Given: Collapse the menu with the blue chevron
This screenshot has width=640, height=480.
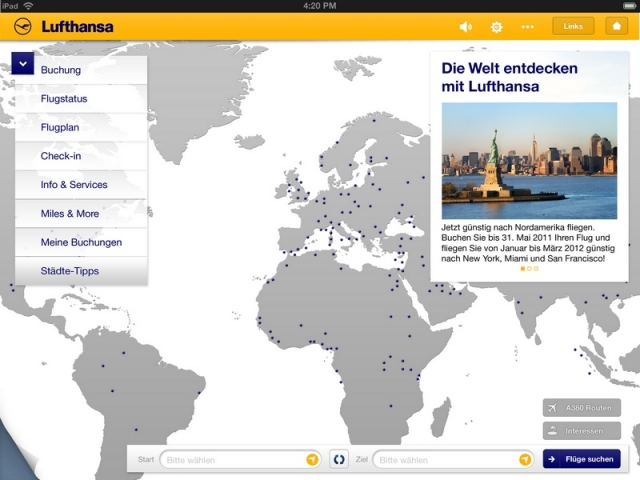Looking at the screenshot, I should tap(22, 63).
